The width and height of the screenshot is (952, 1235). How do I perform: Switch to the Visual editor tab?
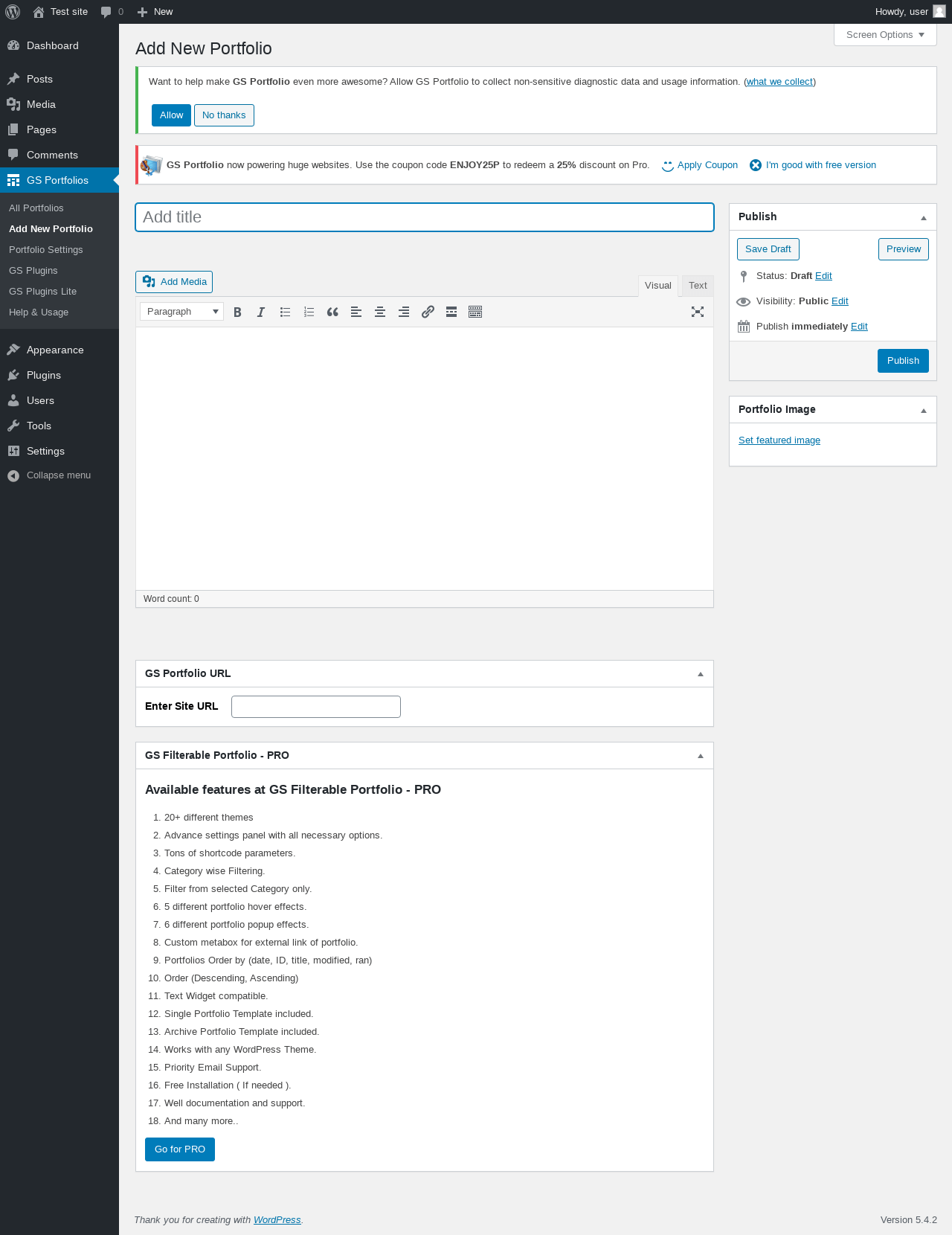(658, 286)
